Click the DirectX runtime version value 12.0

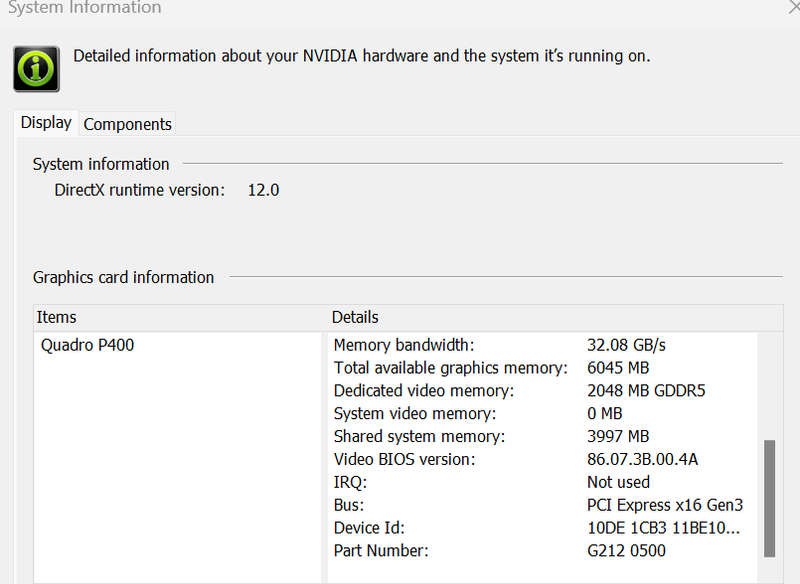[x=263, y=190]
